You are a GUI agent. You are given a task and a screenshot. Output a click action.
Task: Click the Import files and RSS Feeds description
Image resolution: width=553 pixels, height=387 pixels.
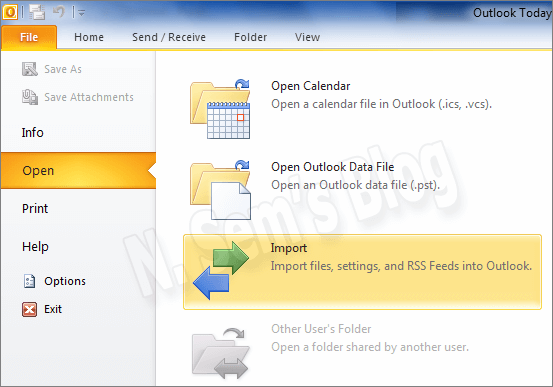point(401,266)
